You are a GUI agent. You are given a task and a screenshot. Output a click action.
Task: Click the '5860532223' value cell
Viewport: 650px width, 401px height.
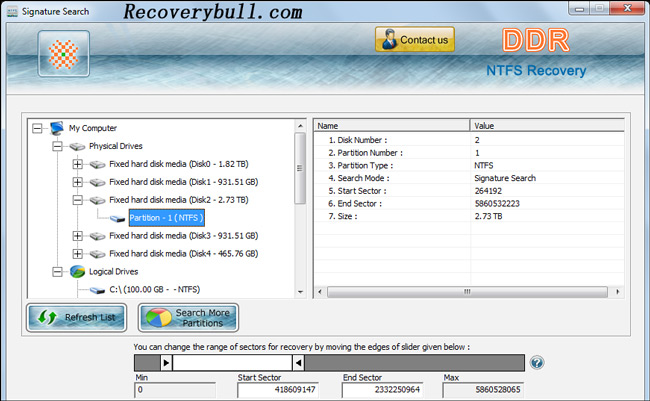click(497, 204)
